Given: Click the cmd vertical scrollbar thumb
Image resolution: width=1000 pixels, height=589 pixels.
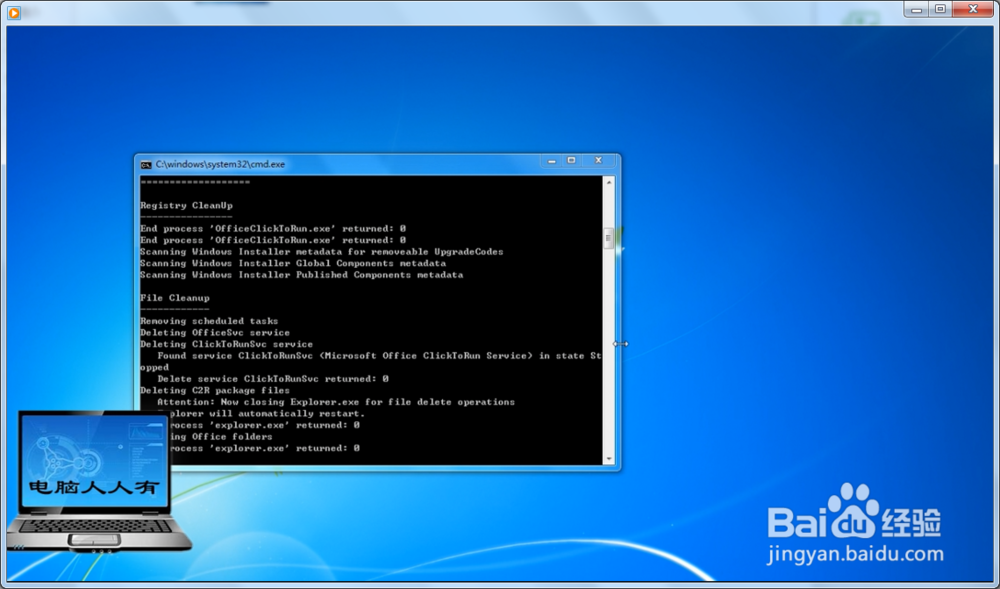Looking at the screenshot, I should [609, 238].
